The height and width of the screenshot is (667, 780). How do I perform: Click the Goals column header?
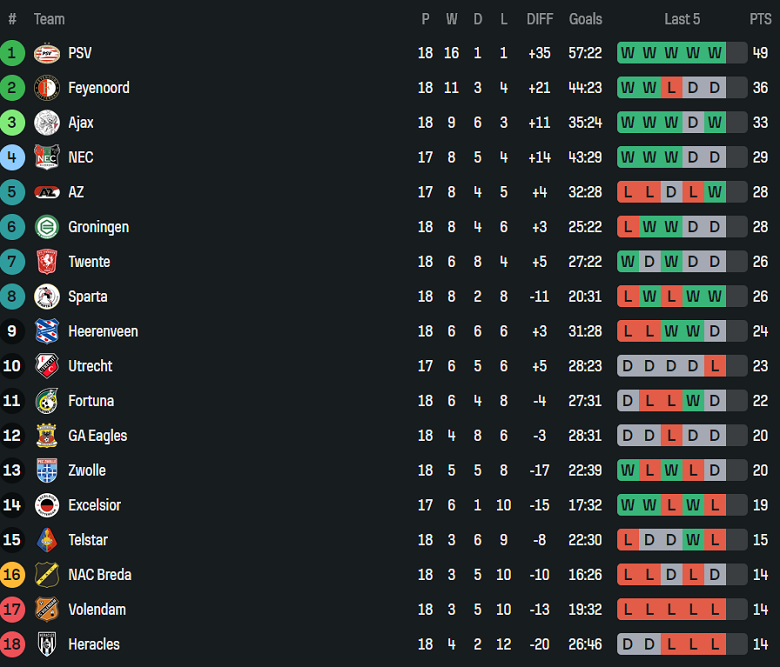click(586, 19)
